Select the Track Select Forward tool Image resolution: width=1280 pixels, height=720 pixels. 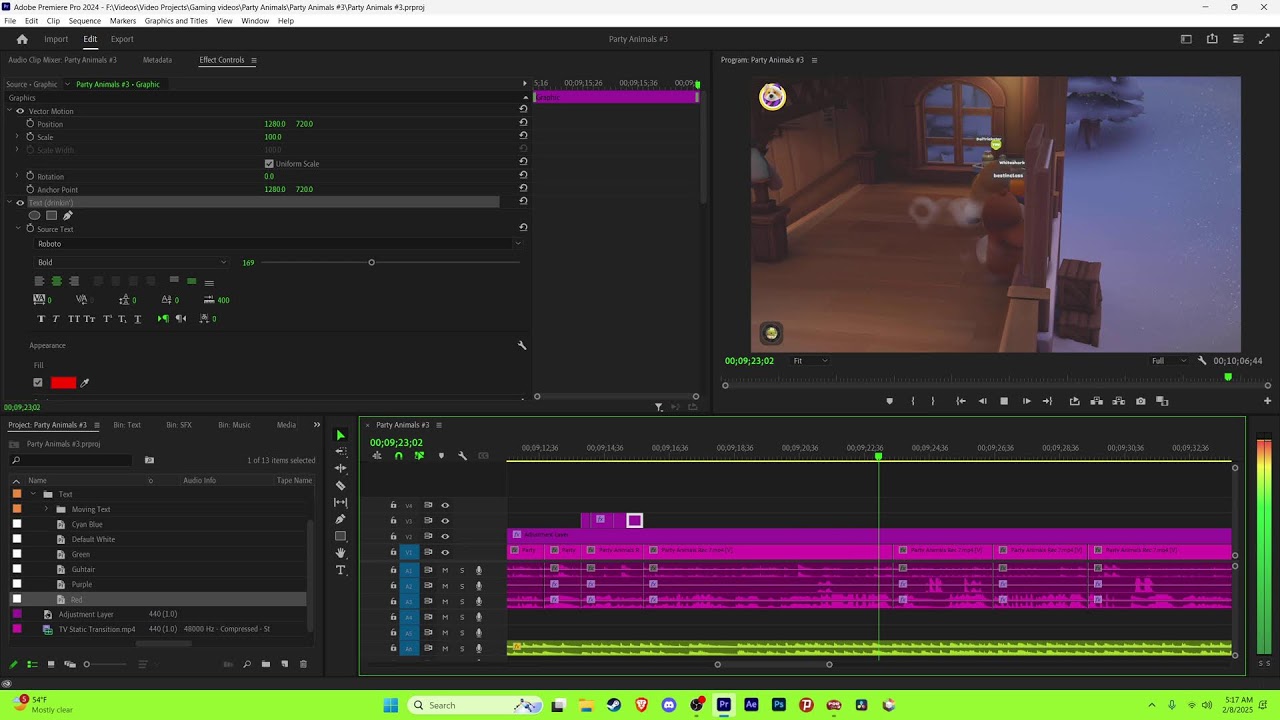(340, 451)
